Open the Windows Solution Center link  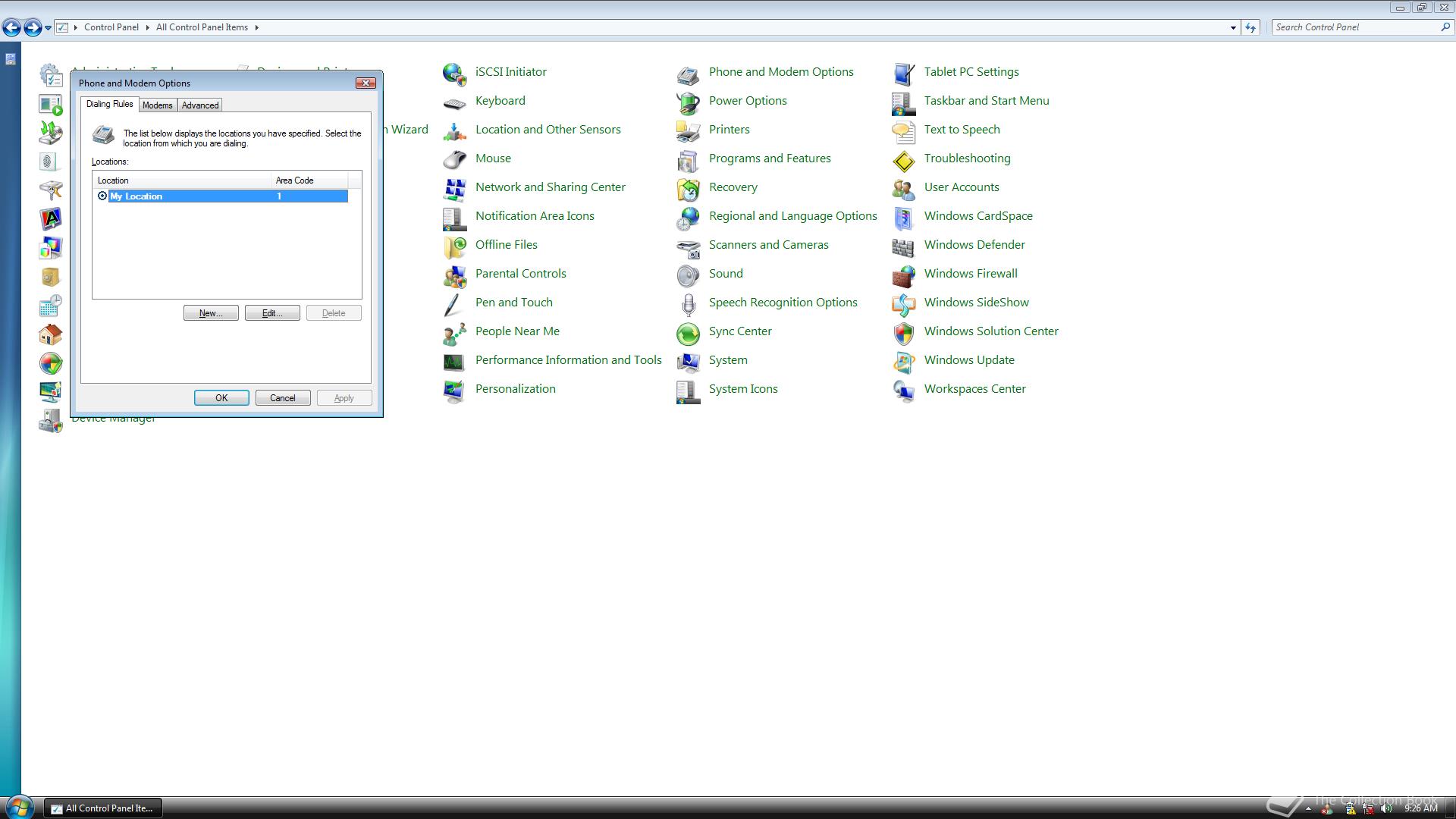click(x=991, y=331)
